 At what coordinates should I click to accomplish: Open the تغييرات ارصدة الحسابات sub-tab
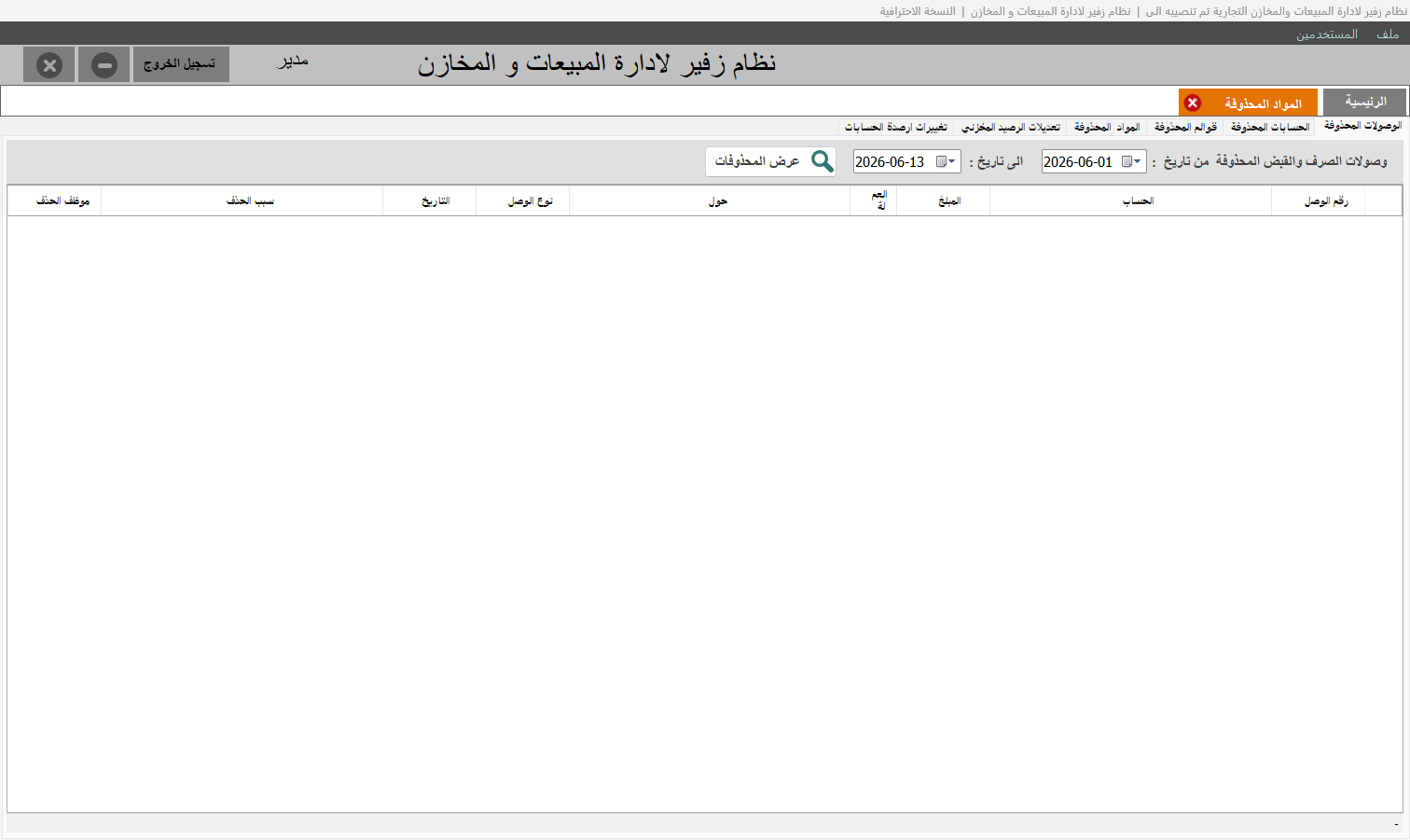pos(896,127)
